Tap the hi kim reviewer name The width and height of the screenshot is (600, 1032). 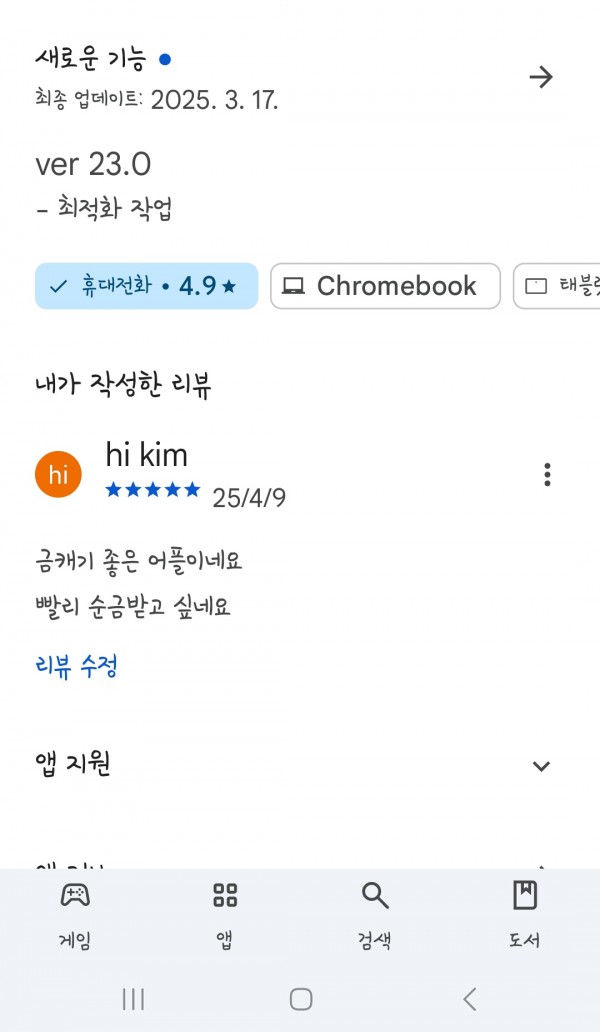pos(147,455)
